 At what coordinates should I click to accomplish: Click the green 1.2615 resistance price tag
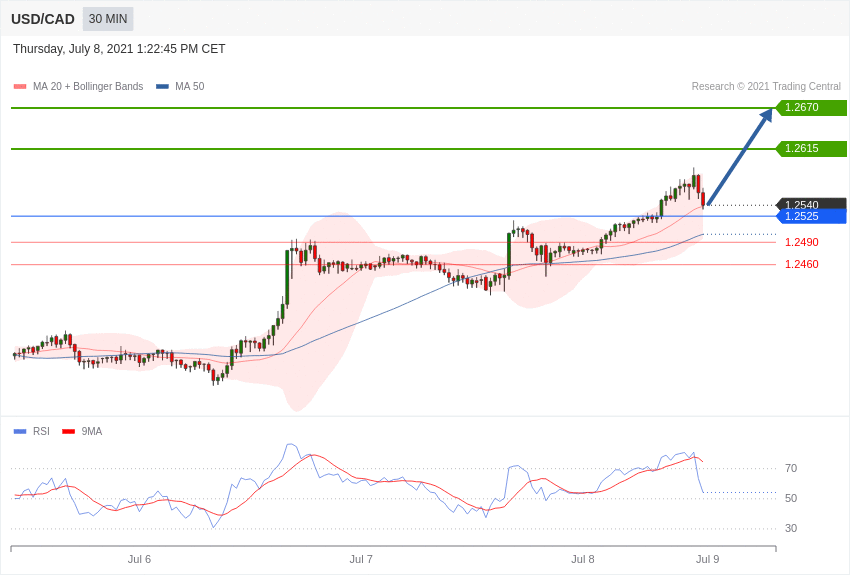pyautogui.click(x=811, y=149)
